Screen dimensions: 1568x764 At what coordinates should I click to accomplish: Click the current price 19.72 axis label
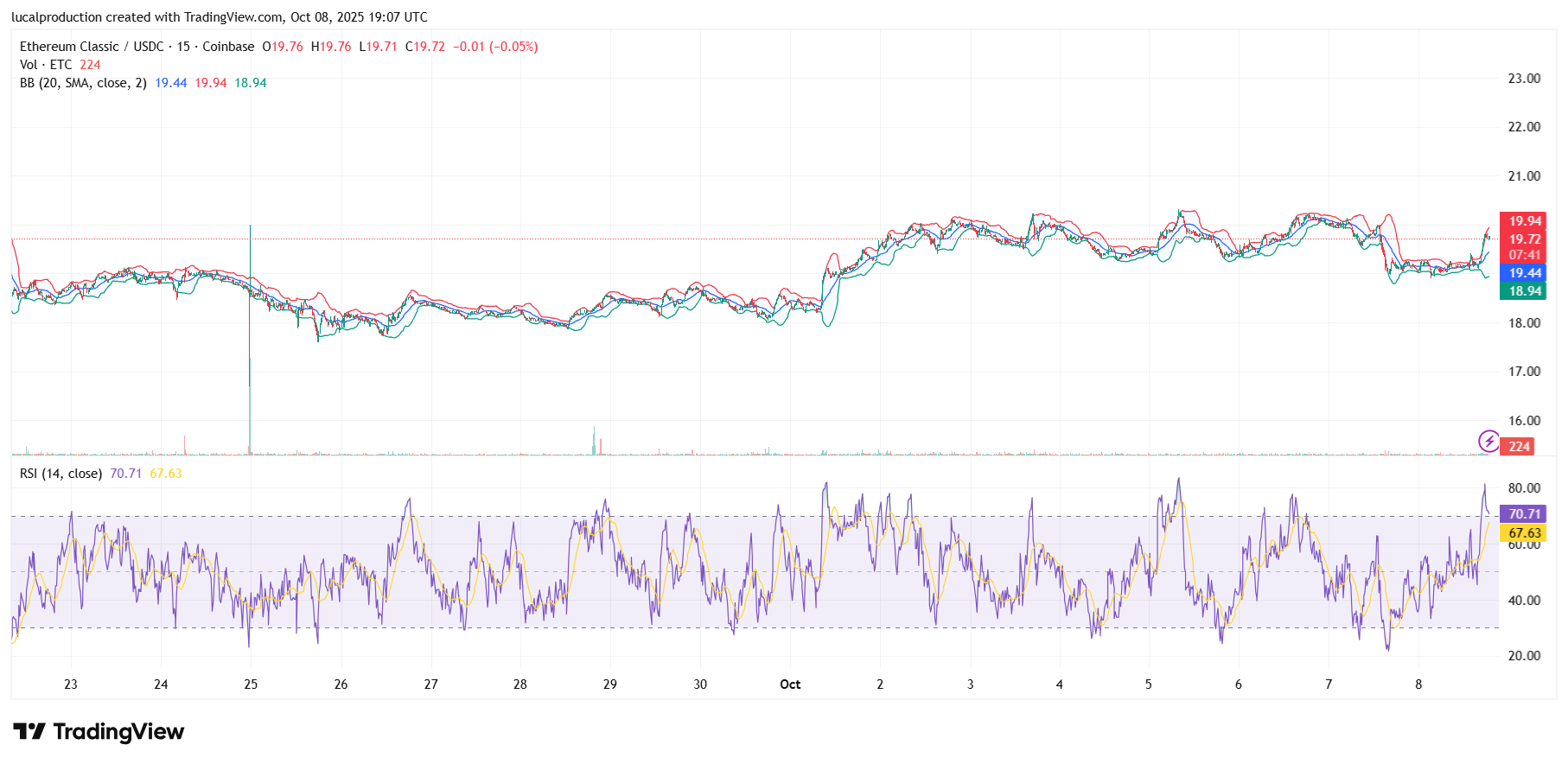1524,239
